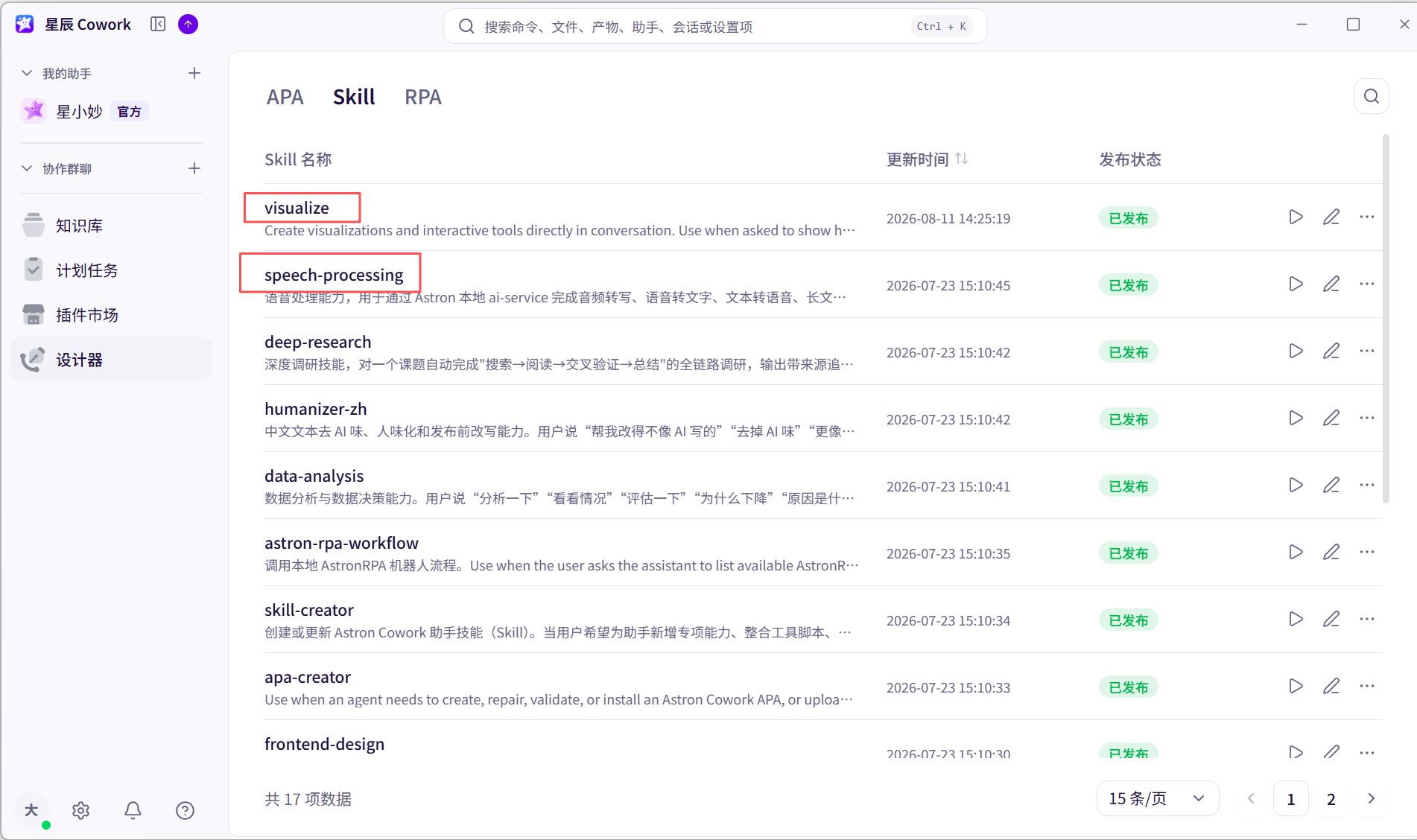Add a new group chat under 协作群聊
This screenshot has height=840, width=1417.
click(194, 168)
